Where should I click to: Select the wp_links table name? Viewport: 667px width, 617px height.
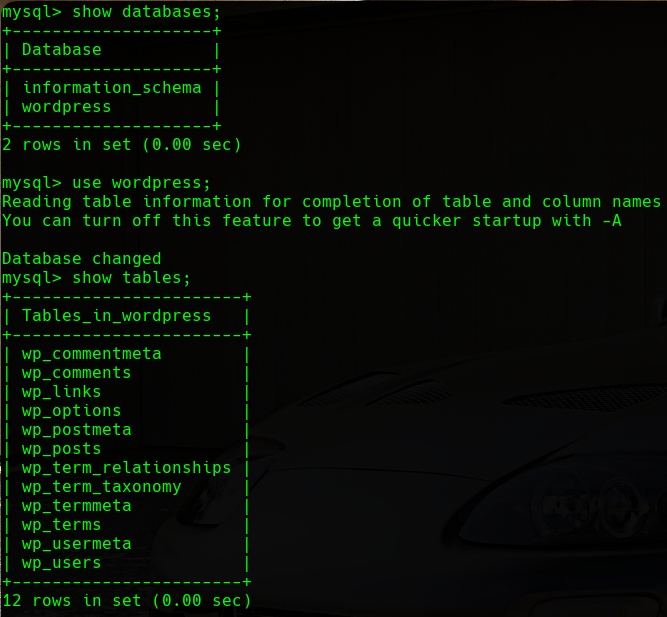[62, 392]
